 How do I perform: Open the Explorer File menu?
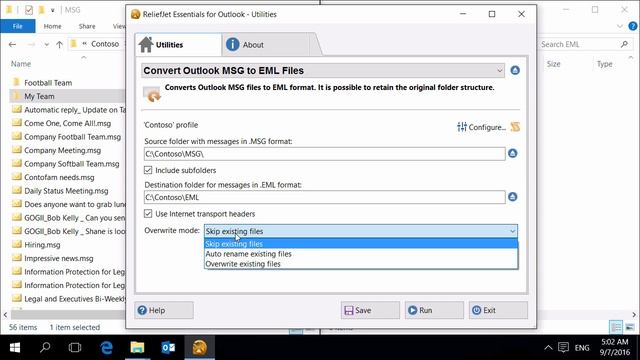(18, 26)
